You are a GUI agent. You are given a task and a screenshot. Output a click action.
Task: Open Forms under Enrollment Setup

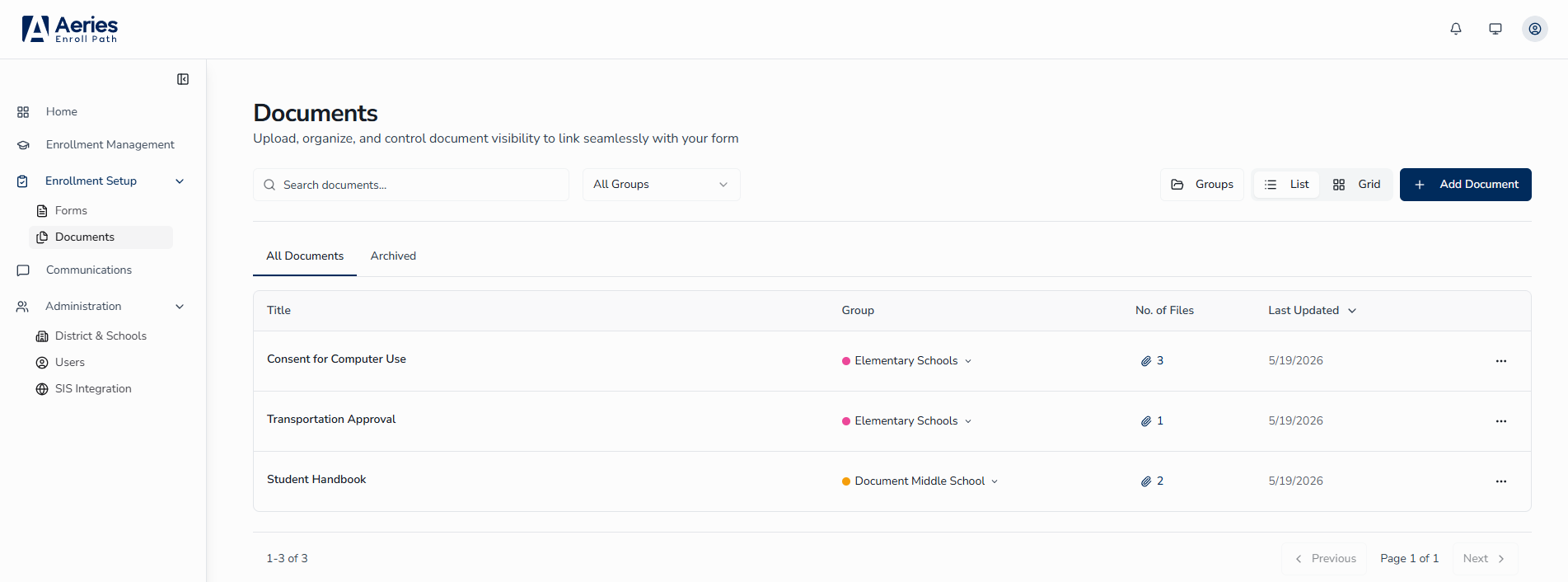[71, 211]
